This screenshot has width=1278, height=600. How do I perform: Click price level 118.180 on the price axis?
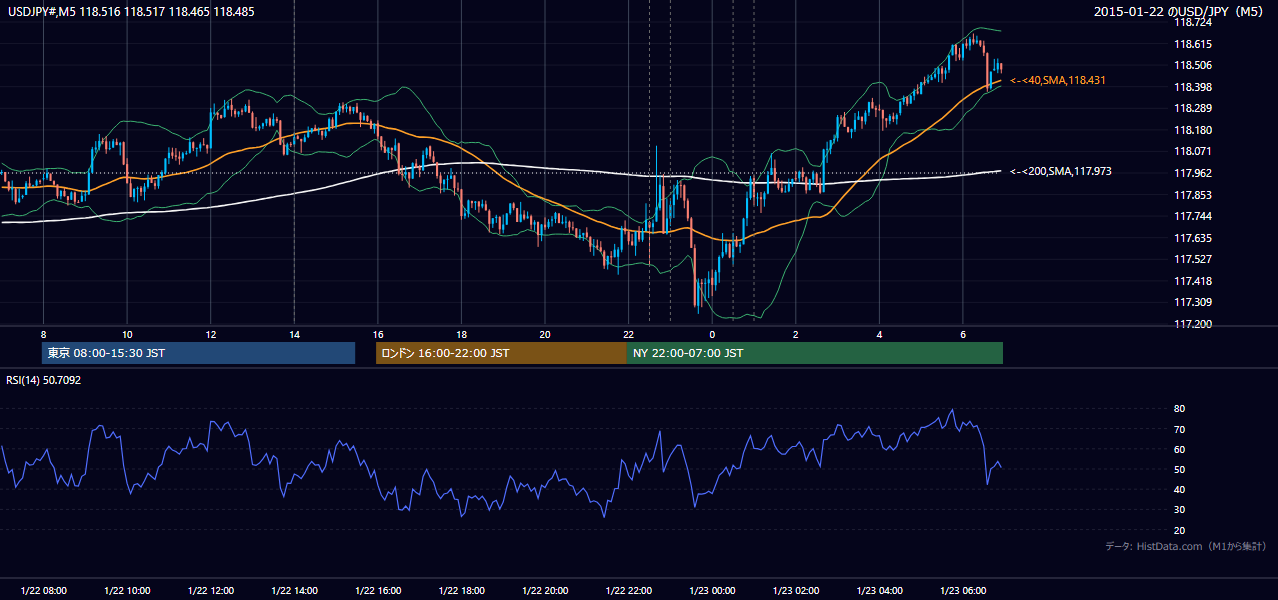pos(1192,130)
